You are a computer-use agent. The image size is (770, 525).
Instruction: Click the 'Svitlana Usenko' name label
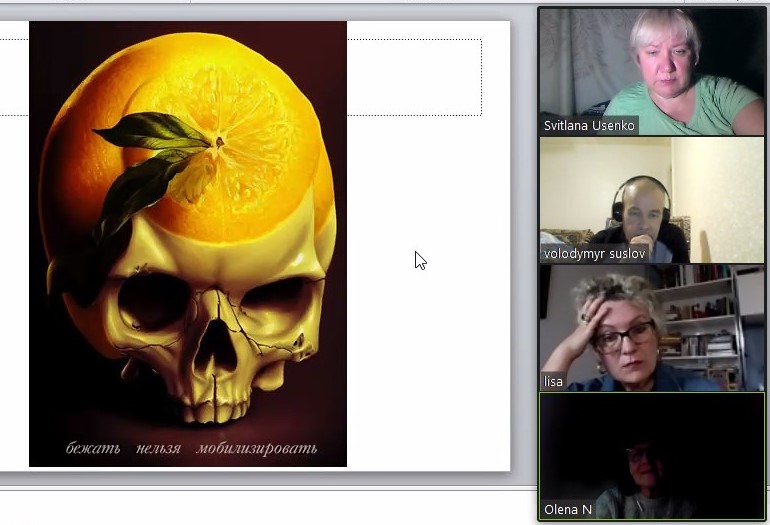click(589, 126)
